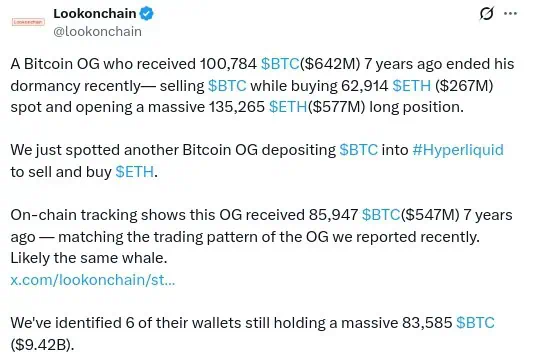Image resolution: width=534 pixels, height=364 pixels.
Task: Open $ETH cashtag after 135,265
Action: pos(288,107)
